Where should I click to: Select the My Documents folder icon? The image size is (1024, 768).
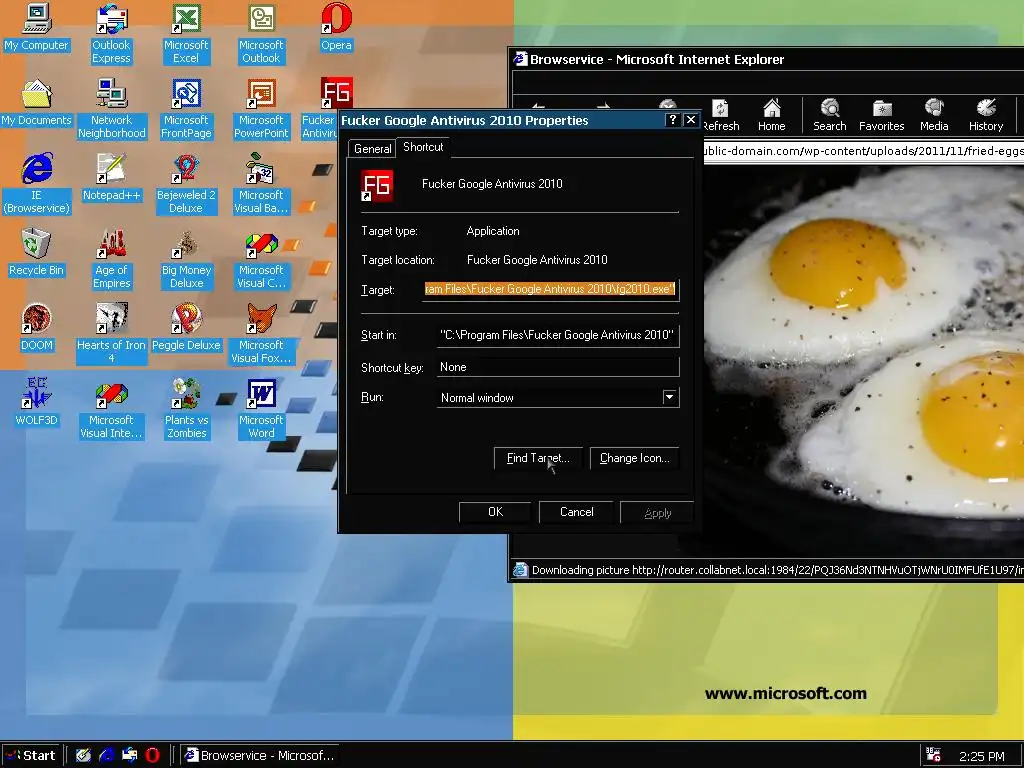point(36,103)
